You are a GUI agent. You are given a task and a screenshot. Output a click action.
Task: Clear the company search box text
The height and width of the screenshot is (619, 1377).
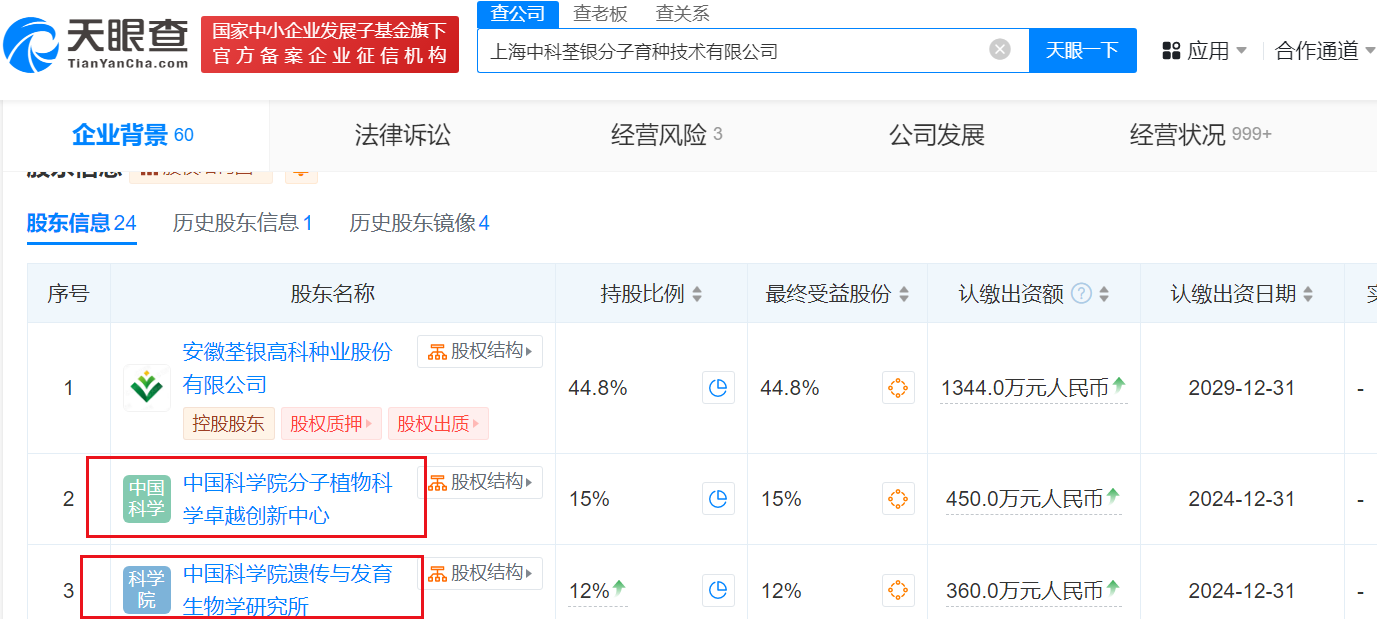[1000, 50]
